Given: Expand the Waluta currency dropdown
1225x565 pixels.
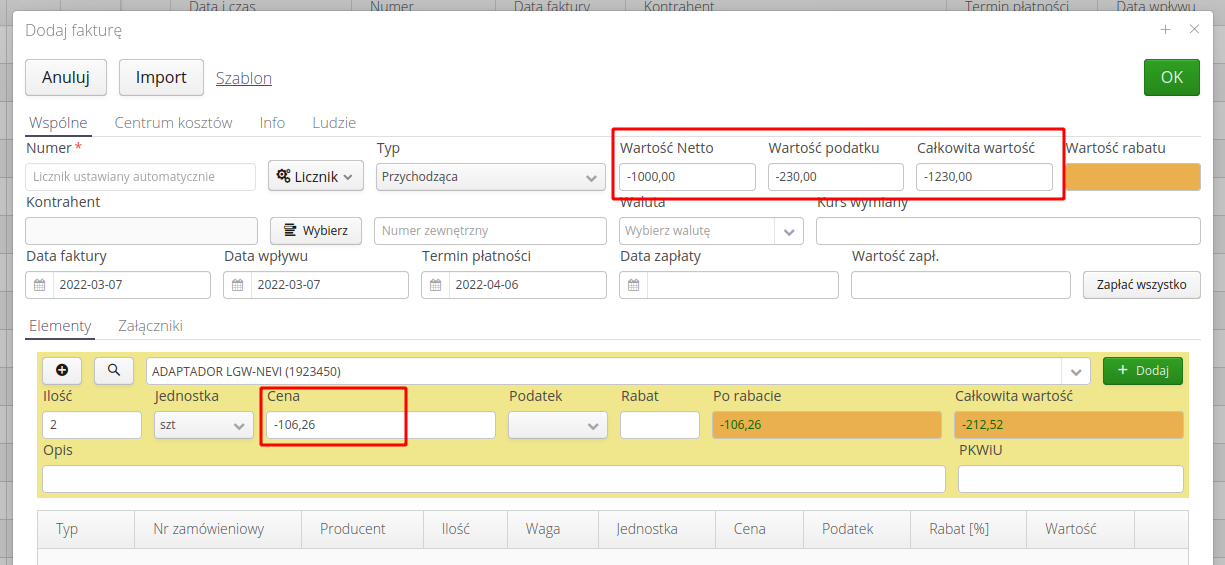Looking at the screenshot, I should point(789,231).
